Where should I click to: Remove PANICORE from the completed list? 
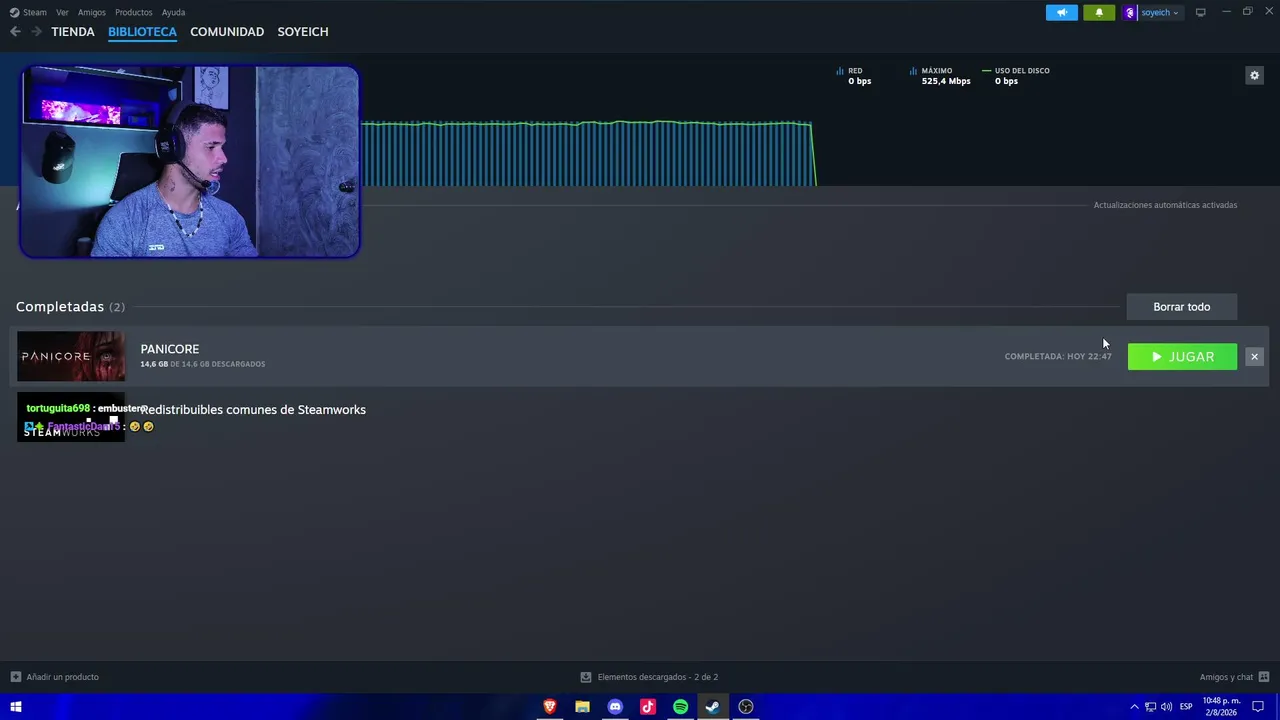1254,357
